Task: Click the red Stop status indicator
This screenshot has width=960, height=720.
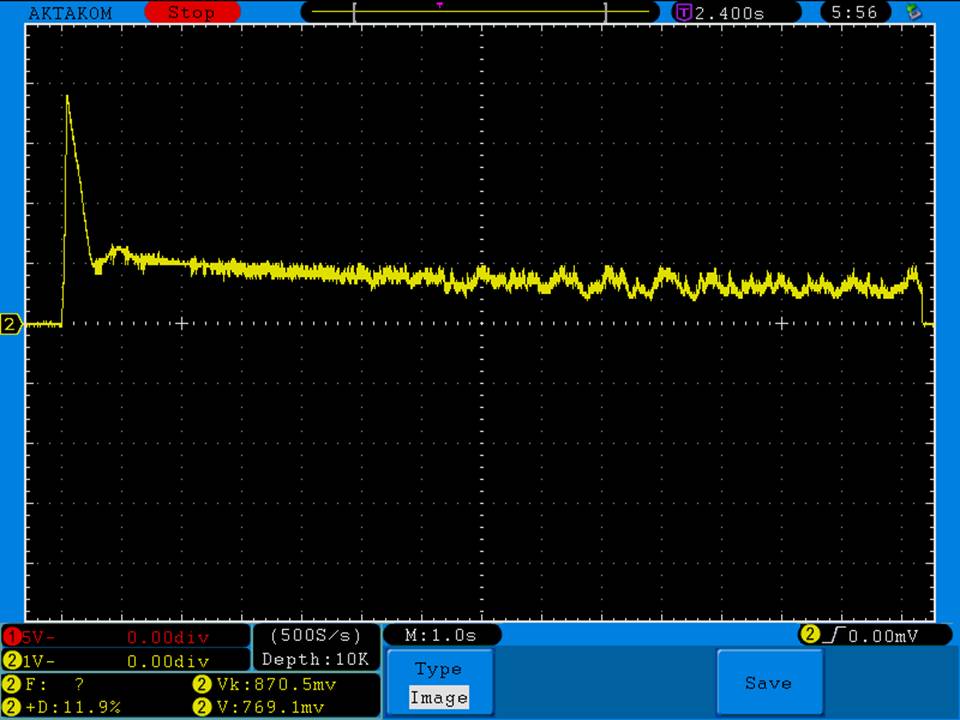Action: coord(192,13)
